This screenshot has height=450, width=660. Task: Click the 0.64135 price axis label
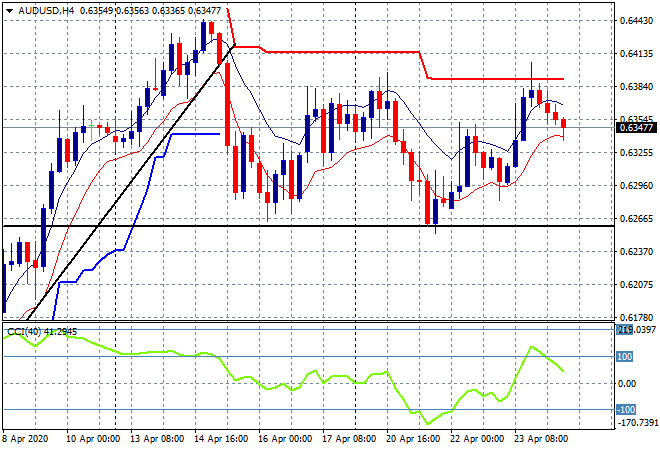(636, 53)
